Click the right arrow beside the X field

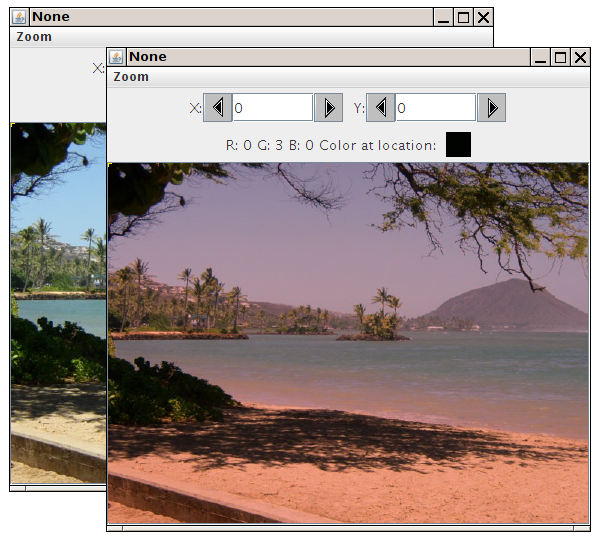(328, 108)
